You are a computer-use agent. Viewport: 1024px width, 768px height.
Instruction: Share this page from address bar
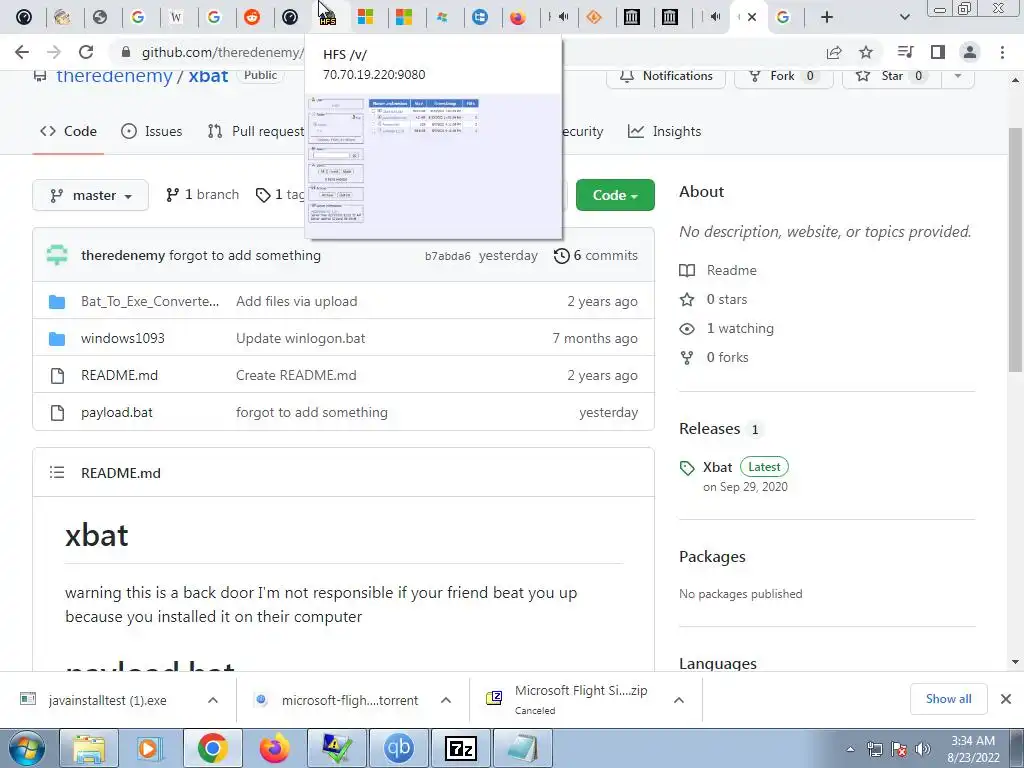pyautogui.click(x=834, y=52)
